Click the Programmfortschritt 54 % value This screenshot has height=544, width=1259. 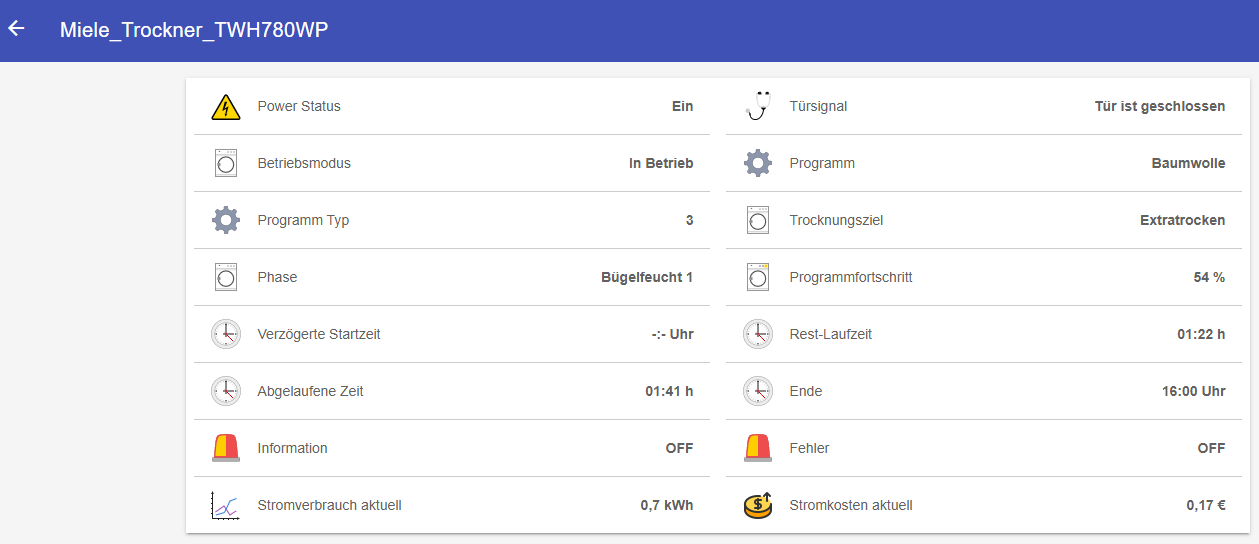click(1209, 277)
